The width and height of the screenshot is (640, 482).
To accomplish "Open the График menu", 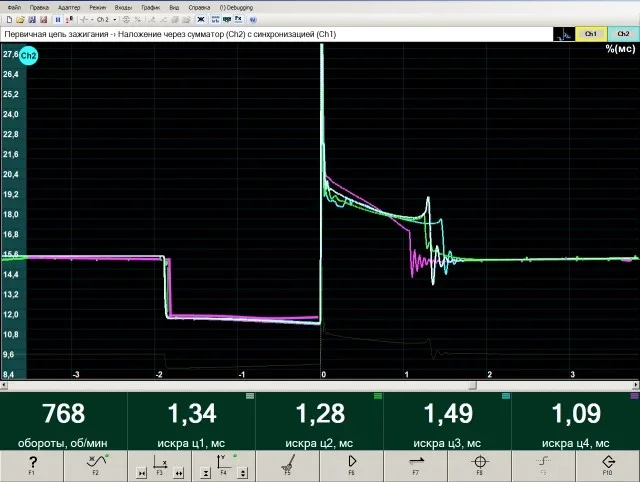I will point(151,8).
